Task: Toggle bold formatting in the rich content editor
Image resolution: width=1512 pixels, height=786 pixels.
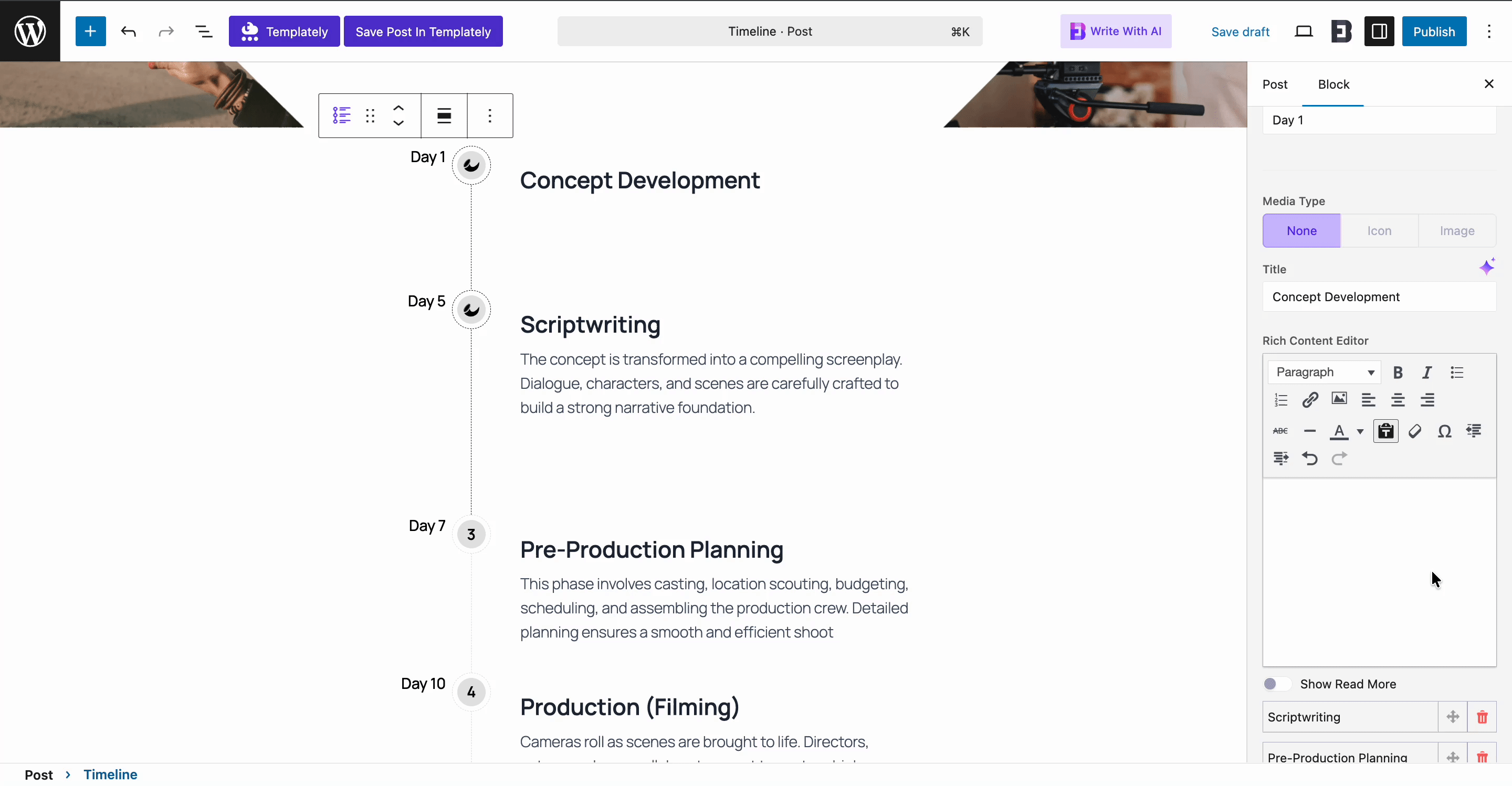Action: point(1398,373)
